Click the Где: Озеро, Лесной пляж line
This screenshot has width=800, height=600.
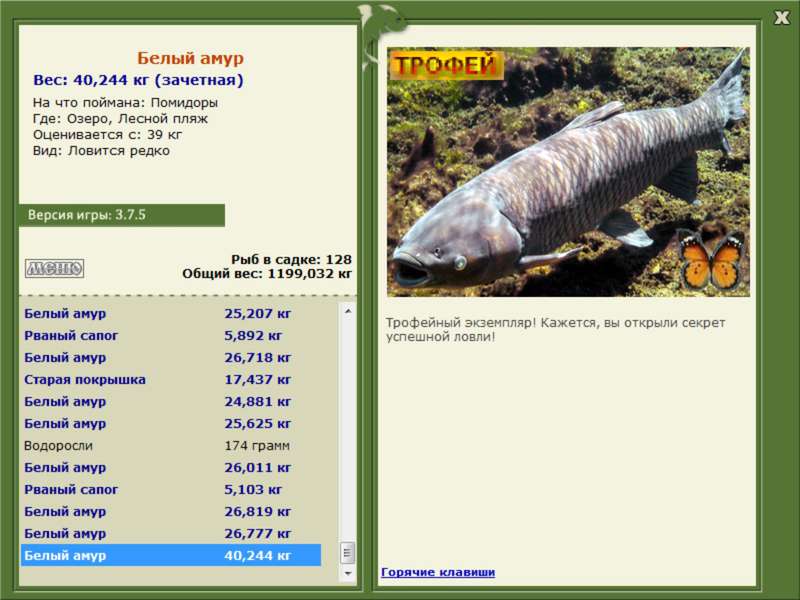[120, 119]
